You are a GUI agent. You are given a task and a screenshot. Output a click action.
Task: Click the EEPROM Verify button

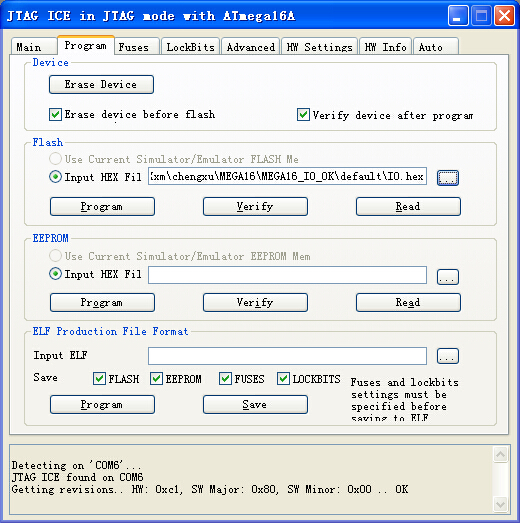point(255,303)
